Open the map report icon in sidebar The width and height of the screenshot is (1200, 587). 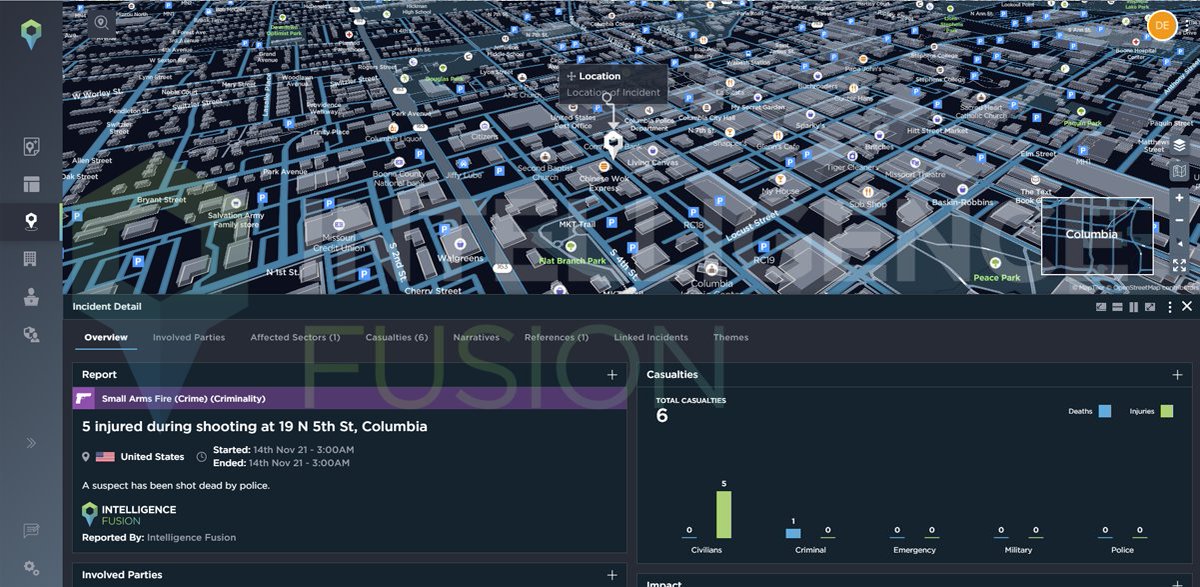pyautogui.click(x=31, y=147)
